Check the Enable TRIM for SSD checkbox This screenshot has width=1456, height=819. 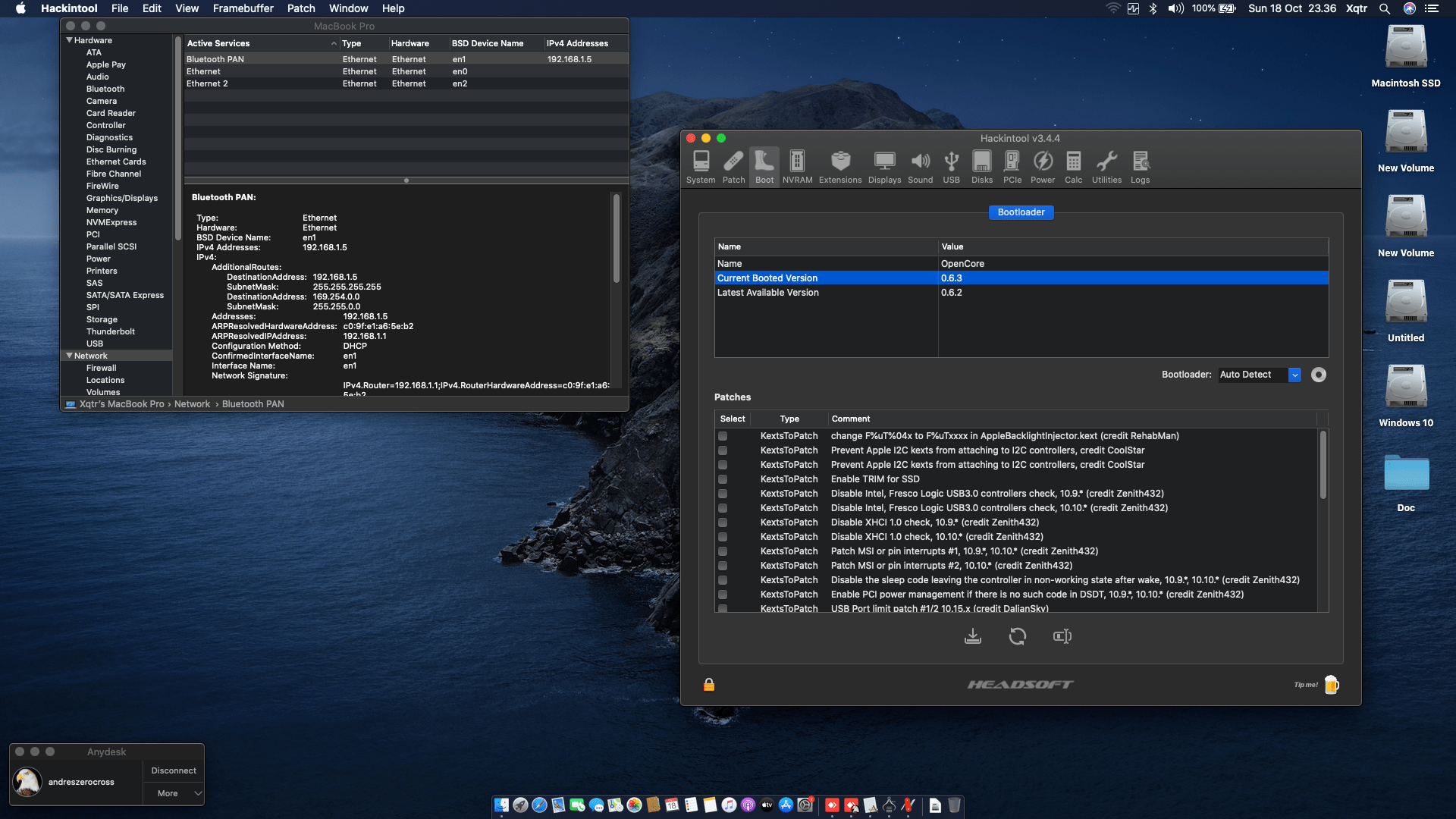pos(723,479)
